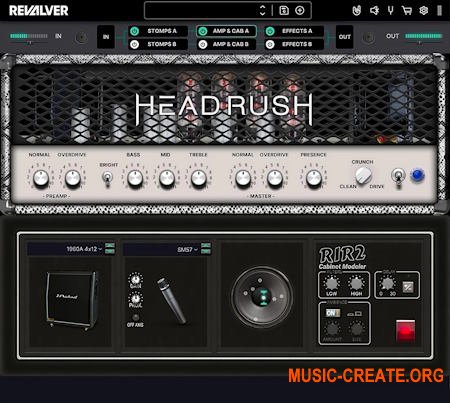Click the Treble knob

tap(199, 178)
